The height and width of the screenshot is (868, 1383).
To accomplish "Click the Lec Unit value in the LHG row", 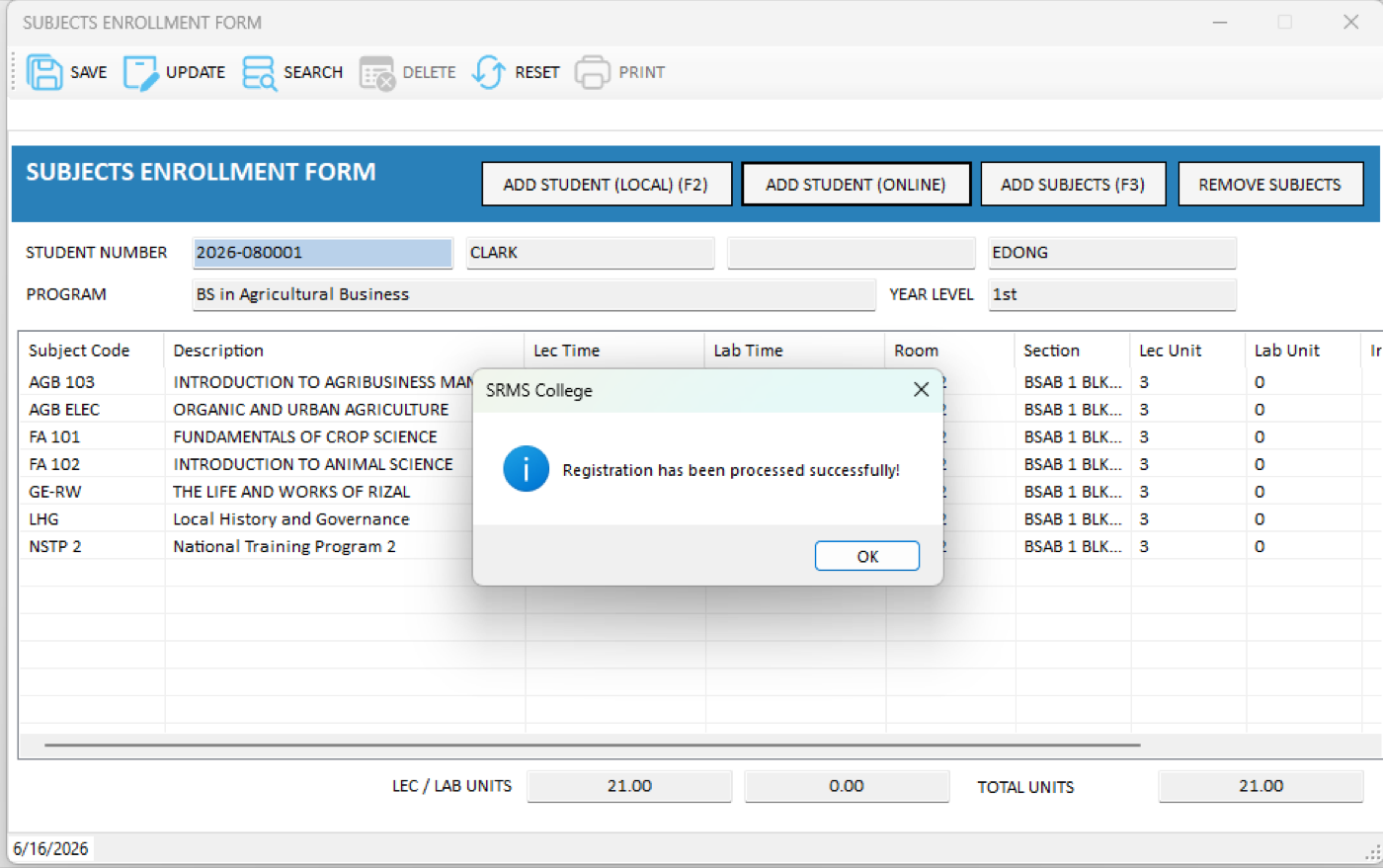I will point(1144,519).
